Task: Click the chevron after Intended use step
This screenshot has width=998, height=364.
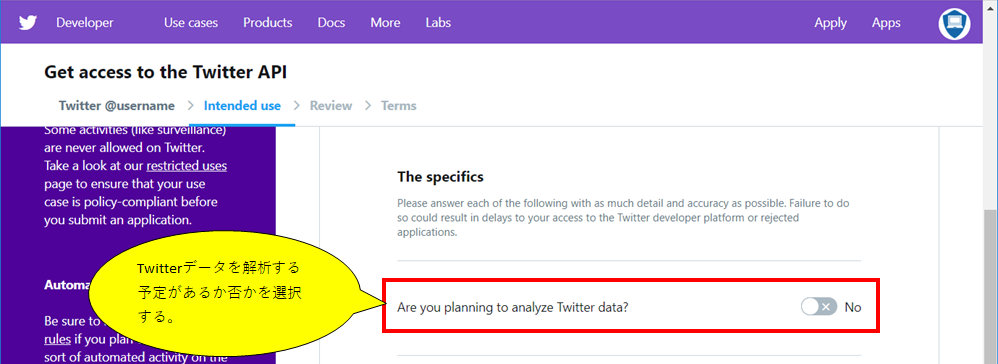Action: point(296,106)
